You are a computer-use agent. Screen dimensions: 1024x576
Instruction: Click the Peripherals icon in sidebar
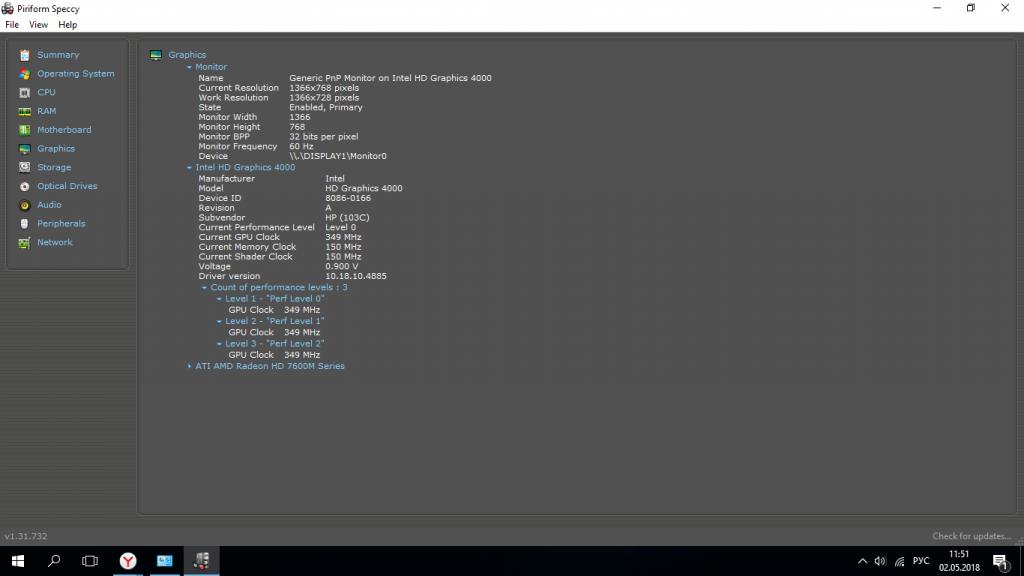25,224
